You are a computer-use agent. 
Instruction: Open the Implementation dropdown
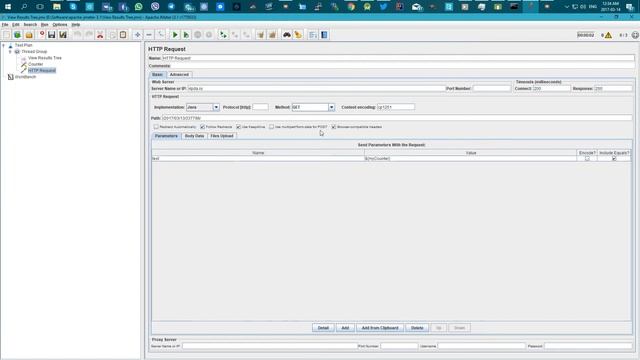pyautogui.click(x=216, y=107)
